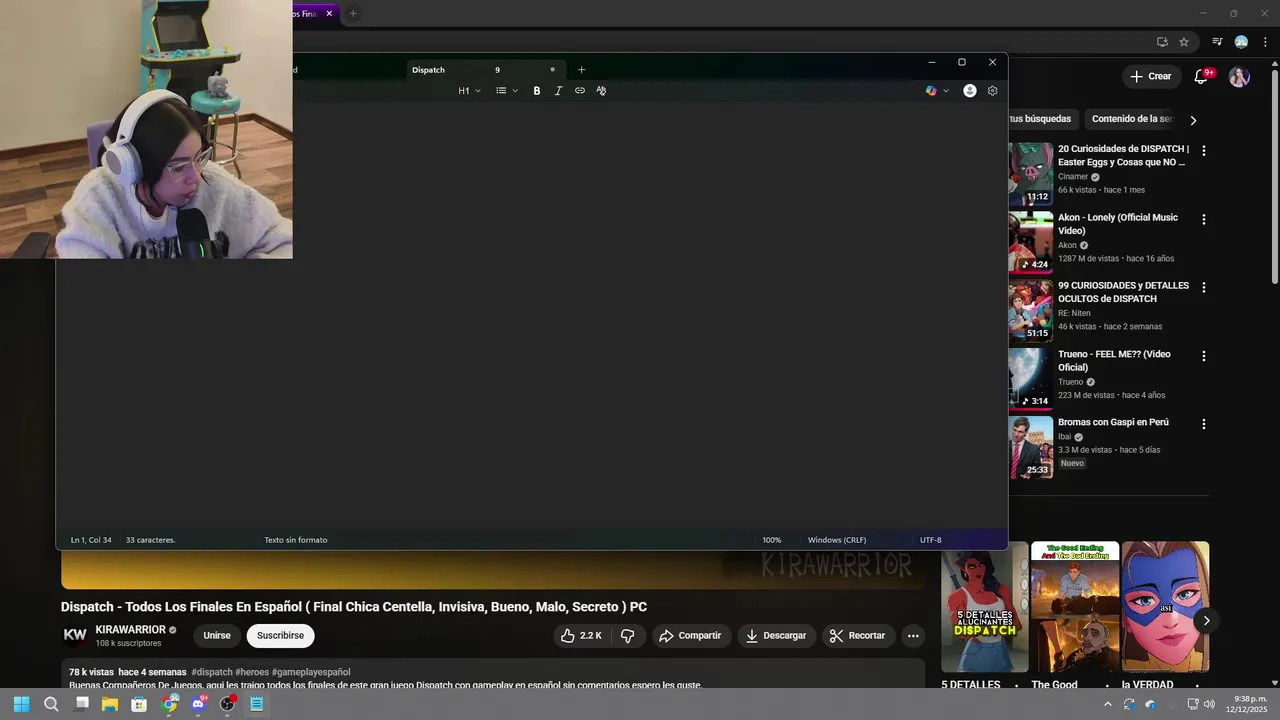Open '99 CURIOSIDADES y DETALLES OCULTOS' video
Screen dimensions: 1280x720
[x=1123, y=292]
